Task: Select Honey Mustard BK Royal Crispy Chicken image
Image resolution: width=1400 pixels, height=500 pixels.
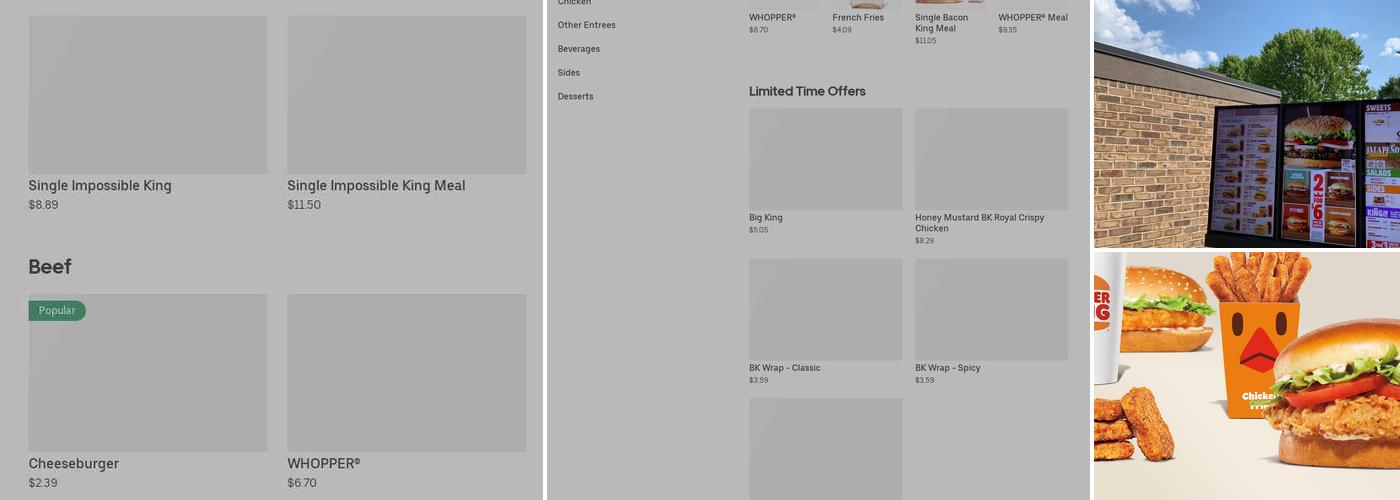Action: coord(991,160)
